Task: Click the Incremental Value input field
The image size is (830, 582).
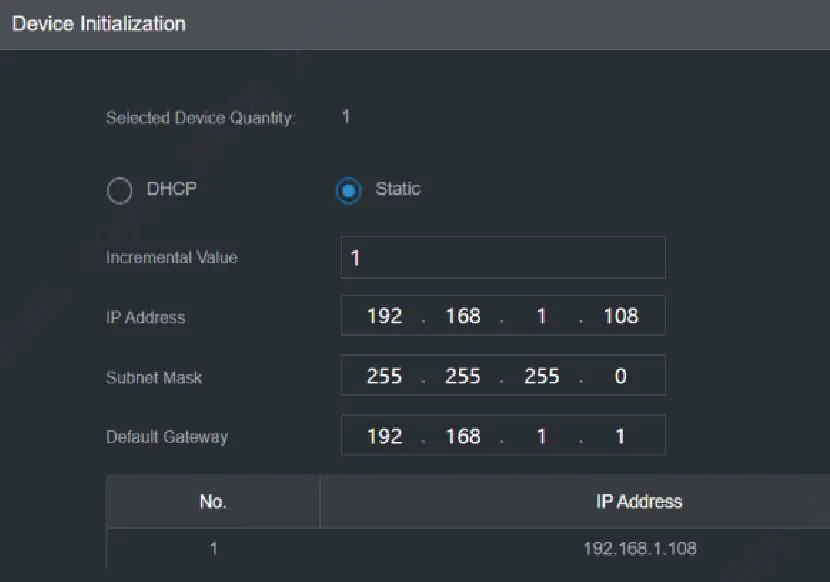Action: tap(503, 257)
